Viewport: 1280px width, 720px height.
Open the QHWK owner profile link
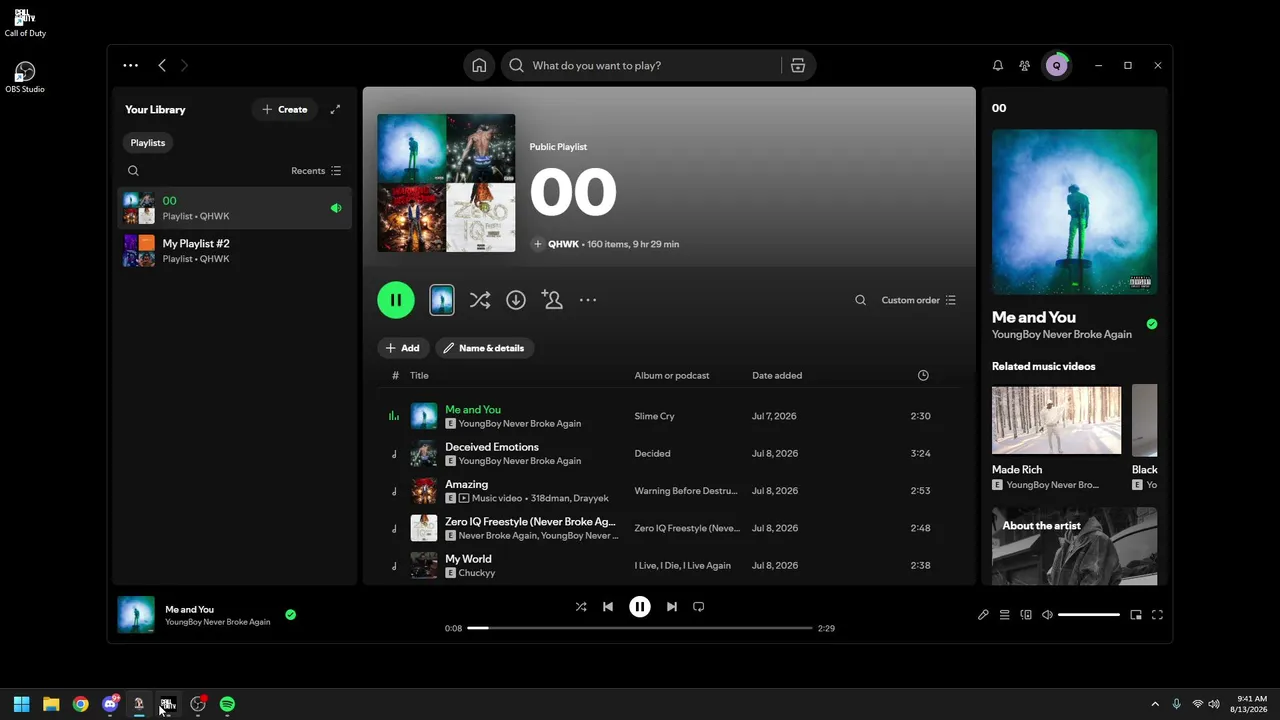click(563, 244)
